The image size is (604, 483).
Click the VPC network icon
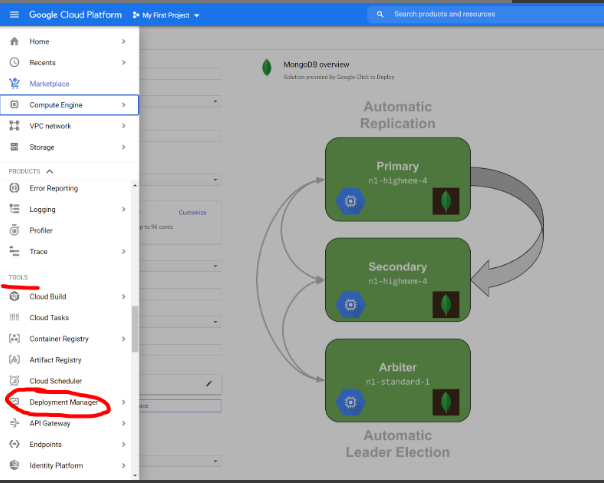[14, 126]
